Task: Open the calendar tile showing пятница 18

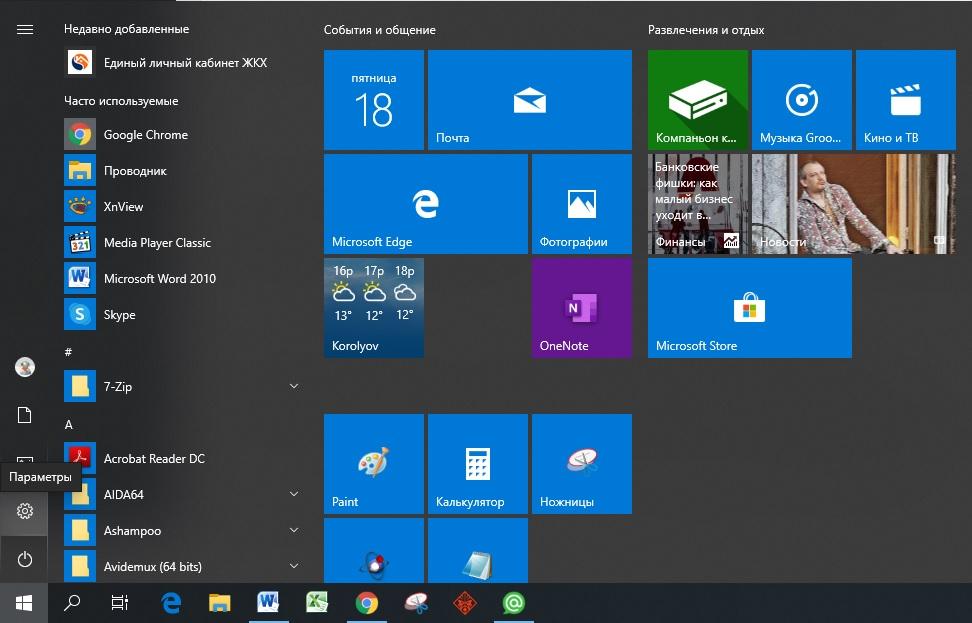Action: (374, 100)
